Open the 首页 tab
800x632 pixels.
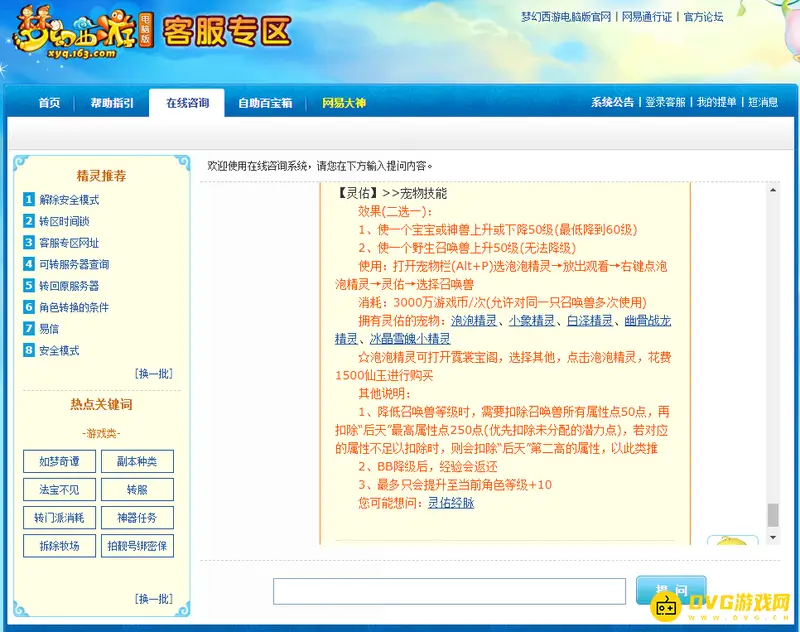[49, 103]
